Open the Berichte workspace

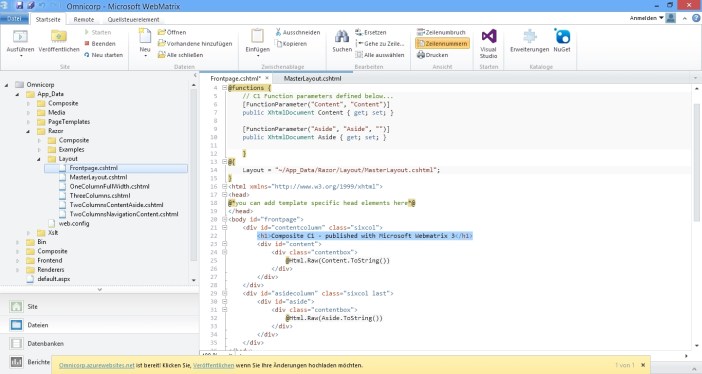click(x=30, y=361)
